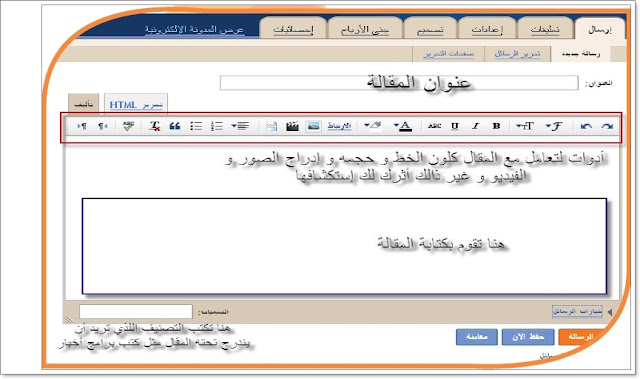
Task: Click the خيارات الرسائل post options link
Action: click(x=577, y=311)
